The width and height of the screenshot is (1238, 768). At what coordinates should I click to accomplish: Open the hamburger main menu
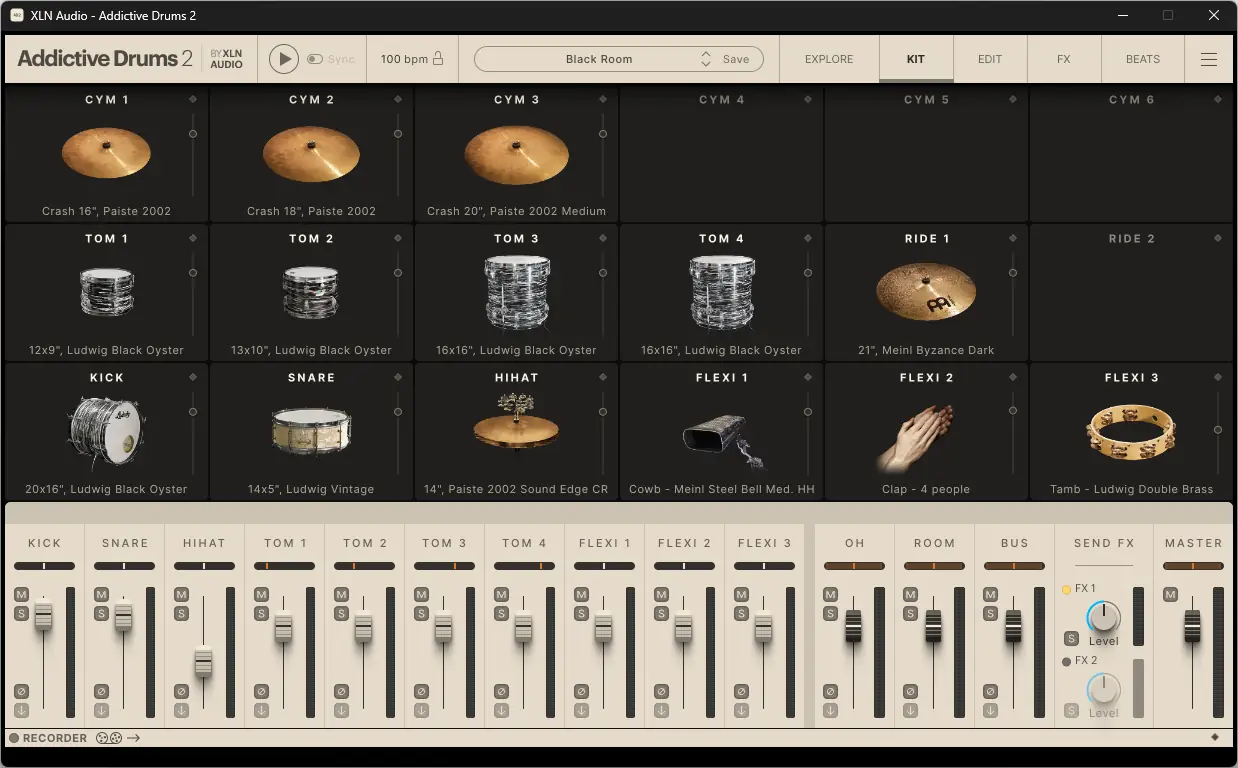point(1209,59)
